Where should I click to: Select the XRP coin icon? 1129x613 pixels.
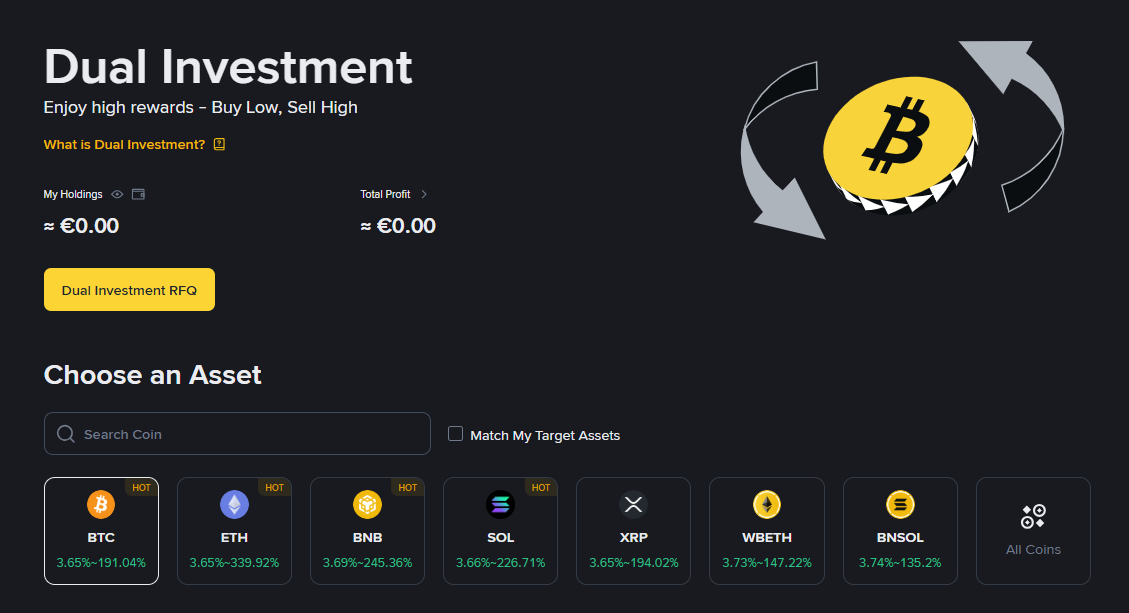[633, 505]
